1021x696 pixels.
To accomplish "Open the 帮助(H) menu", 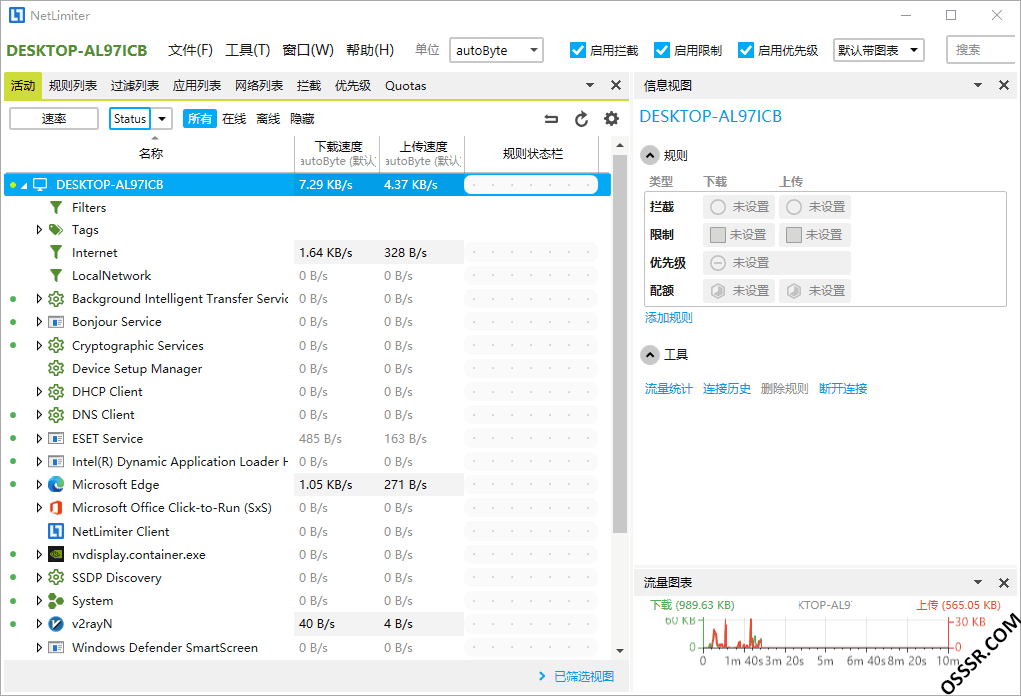I will (x=370, y=50).
